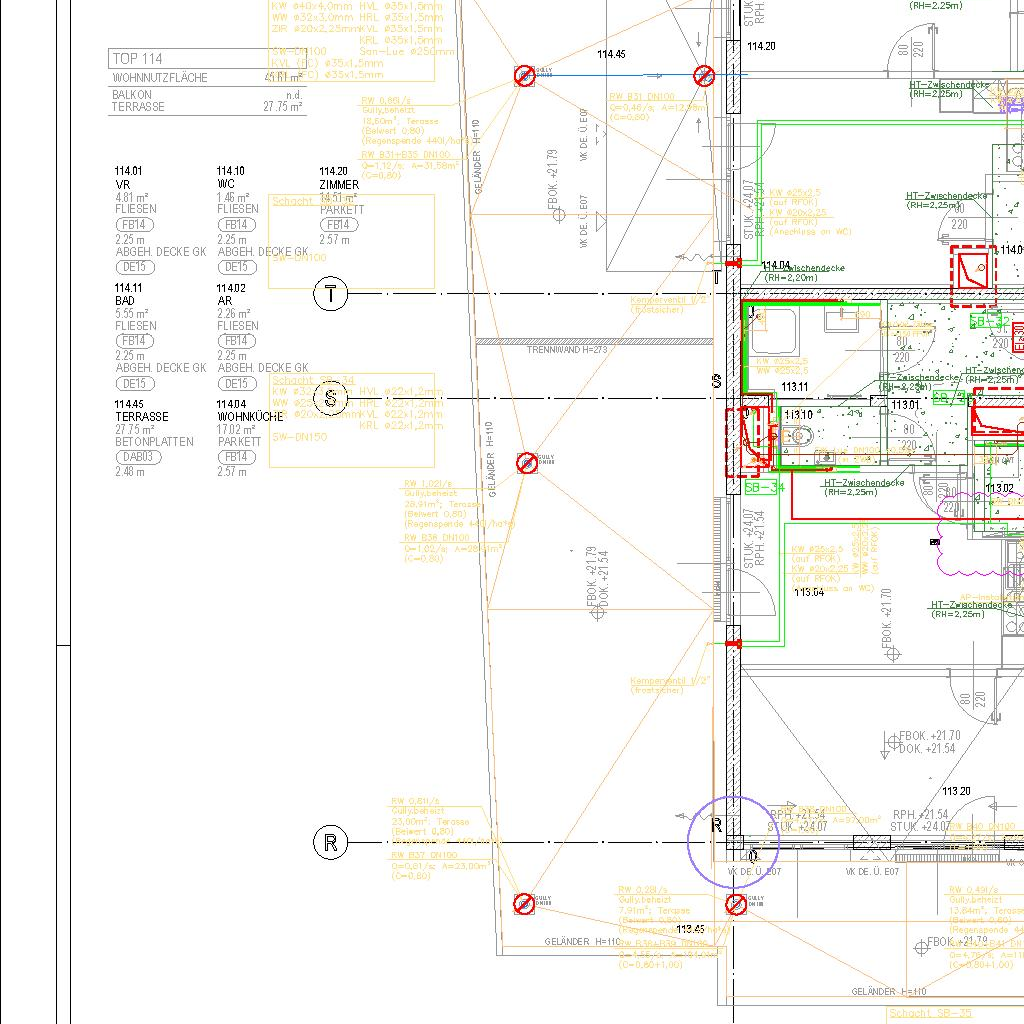Click the DAB03 tag under 114.45 TERRASSE

click(138, 457)
